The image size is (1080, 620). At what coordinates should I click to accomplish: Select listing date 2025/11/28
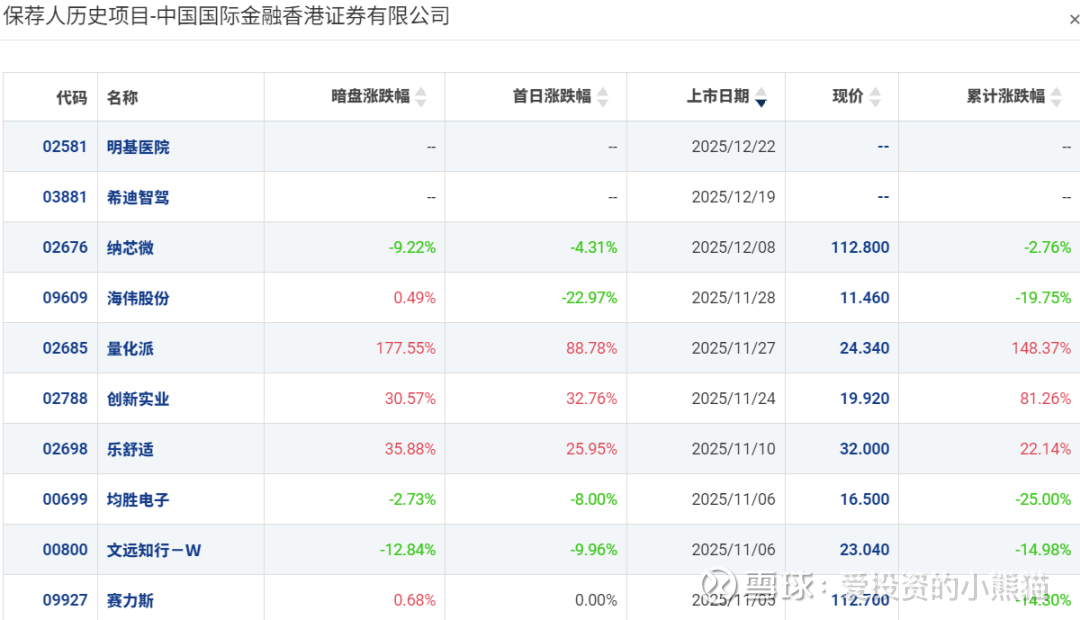click(x=734, y=298)
